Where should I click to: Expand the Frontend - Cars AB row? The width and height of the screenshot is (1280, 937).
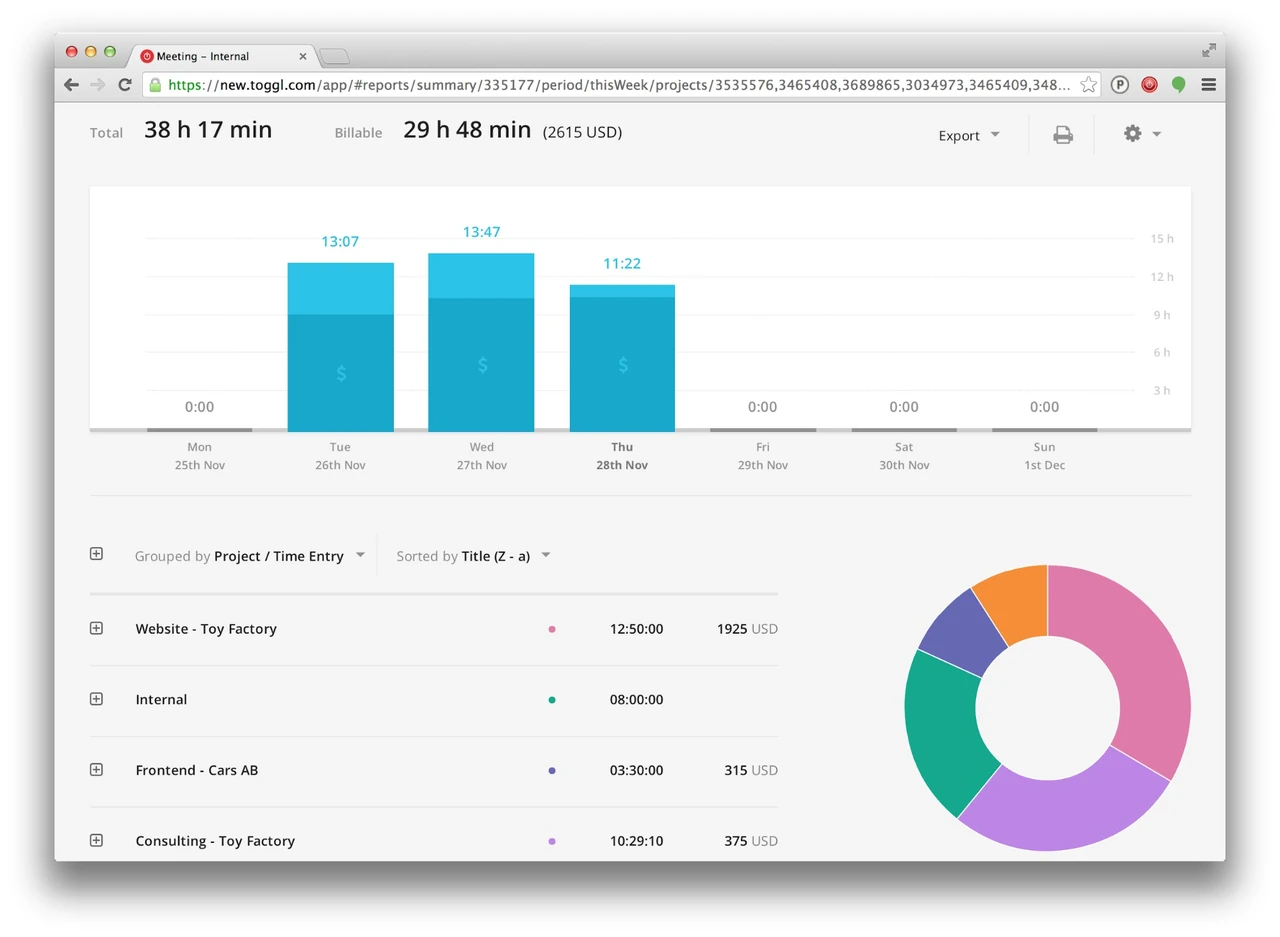coord(96,769)
